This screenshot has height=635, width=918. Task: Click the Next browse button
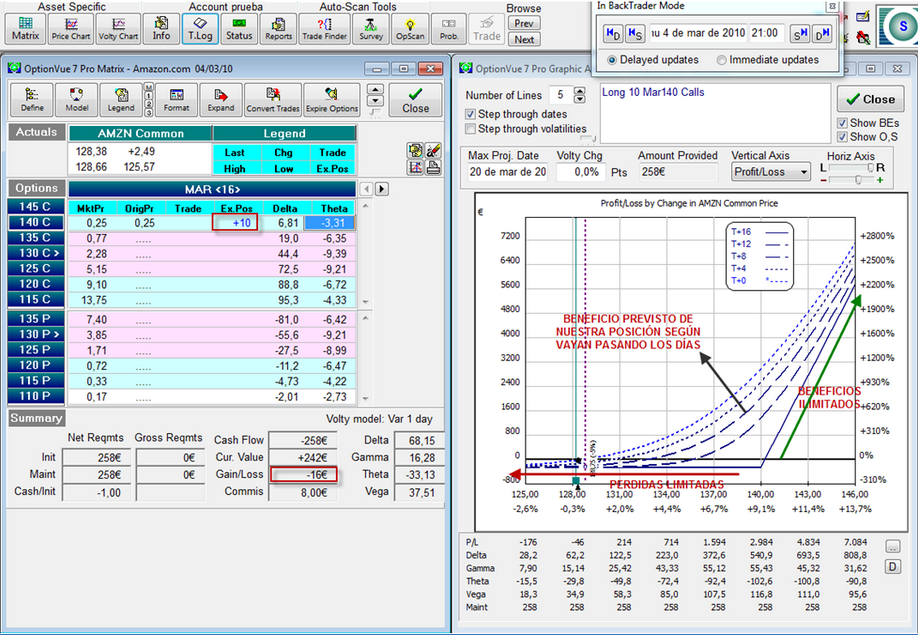[523, 40]
